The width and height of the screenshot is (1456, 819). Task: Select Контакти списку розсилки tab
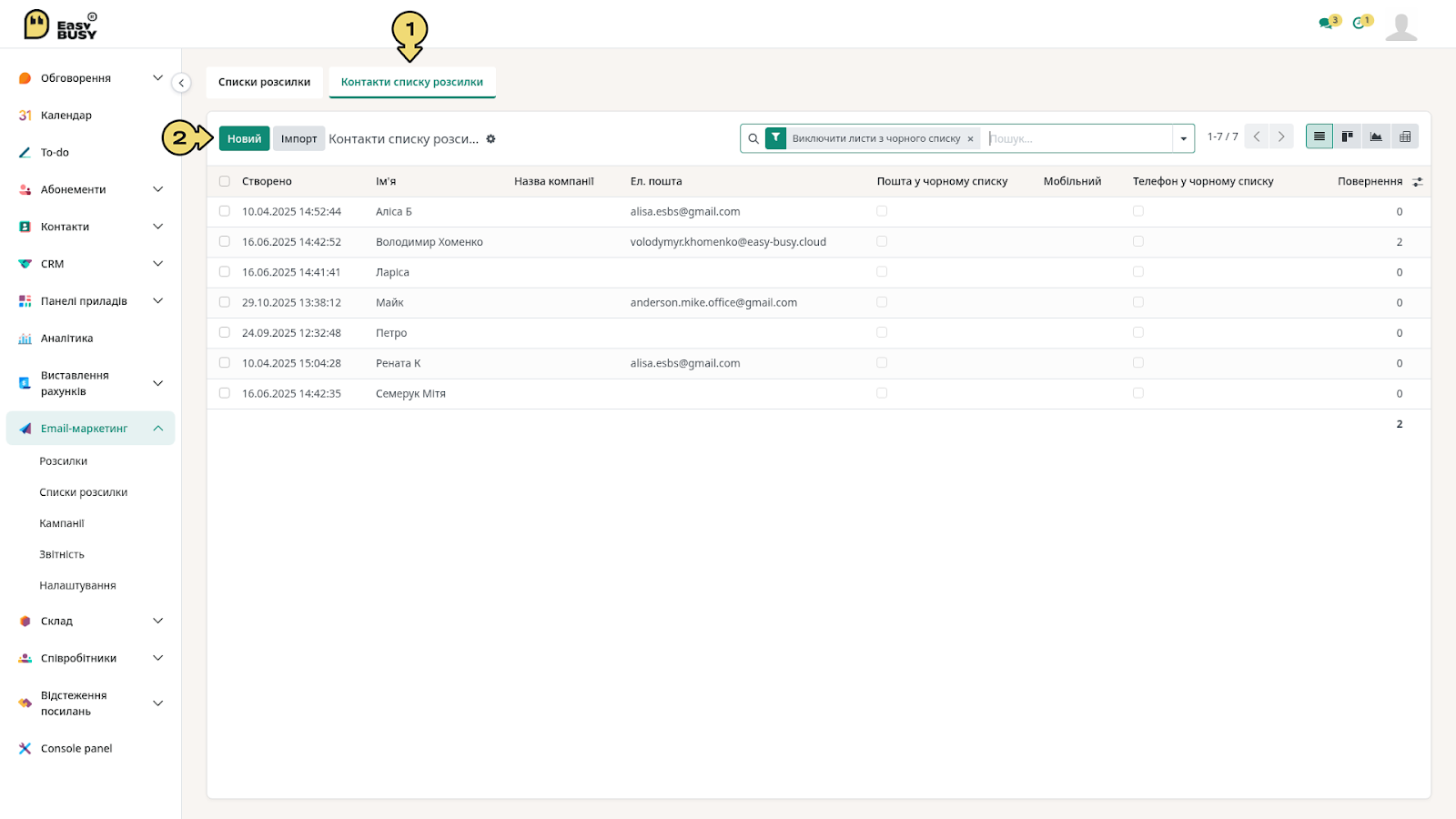(412, 82)
